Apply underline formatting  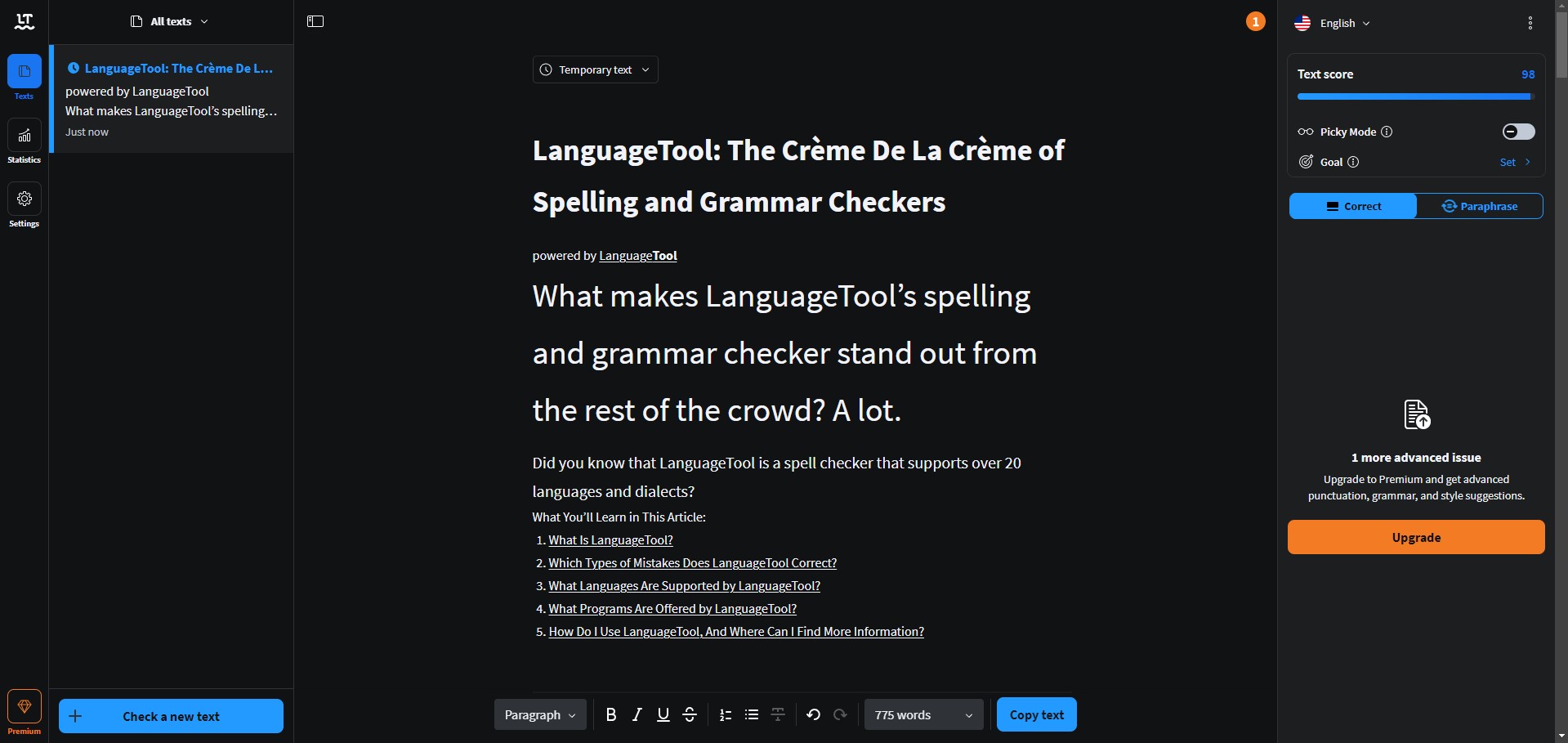663,715
